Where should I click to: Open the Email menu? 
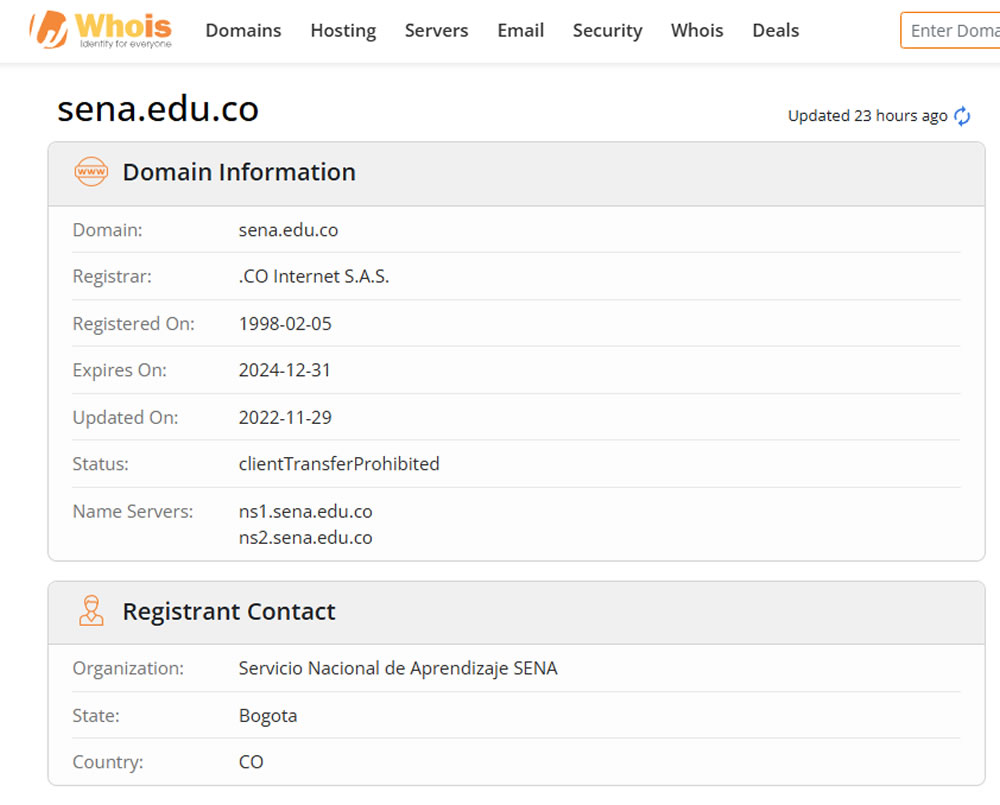(x=520, y=31)
